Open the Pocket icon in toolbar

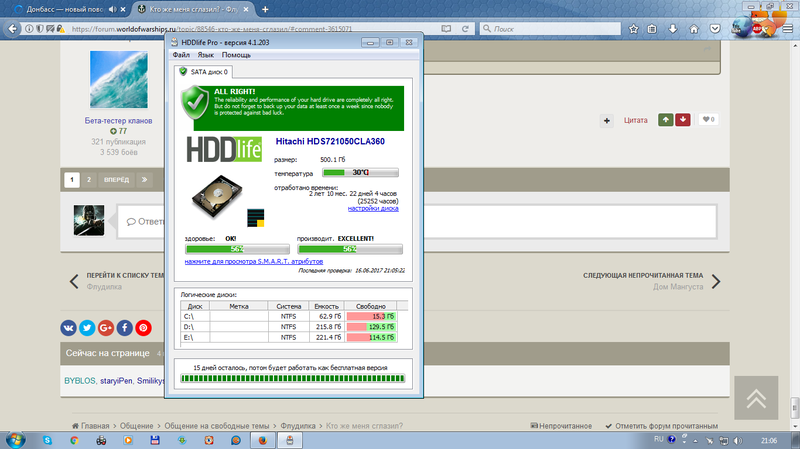715,29
